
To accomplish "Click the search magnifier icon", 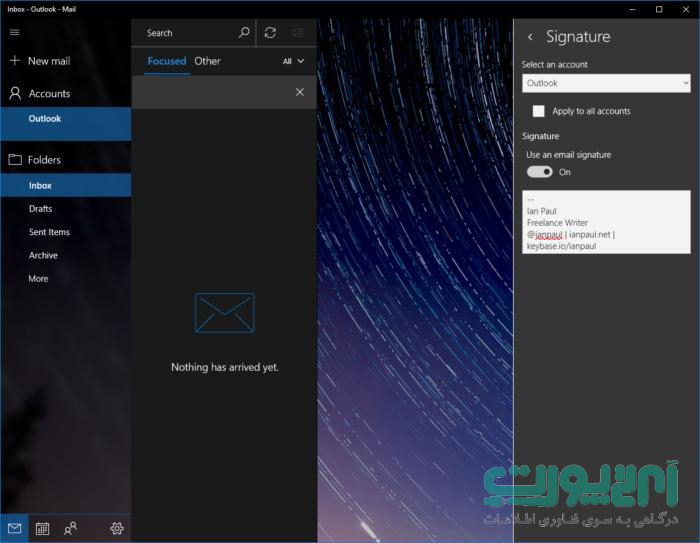I will coord(244,33).
